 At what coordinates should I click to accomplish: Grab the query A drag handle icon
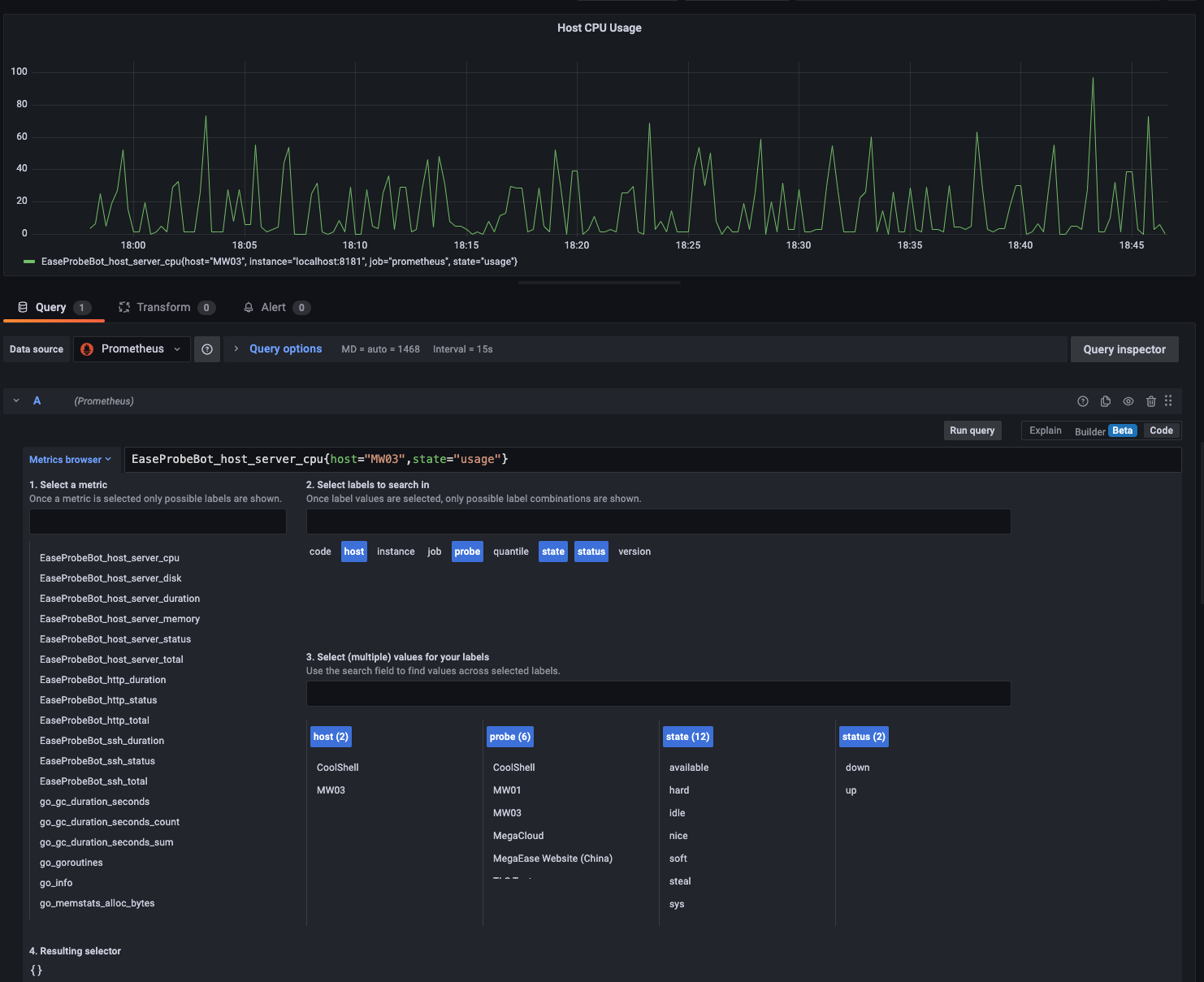1168,400
